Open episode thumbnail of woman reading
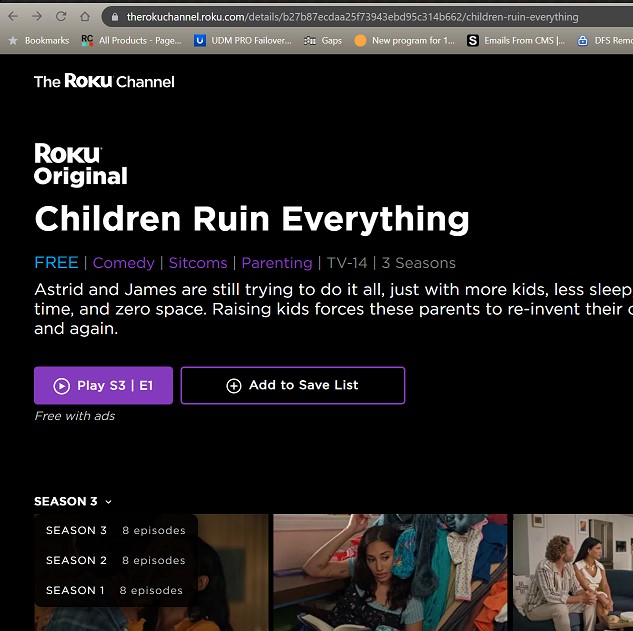 [x=390, y=572]
